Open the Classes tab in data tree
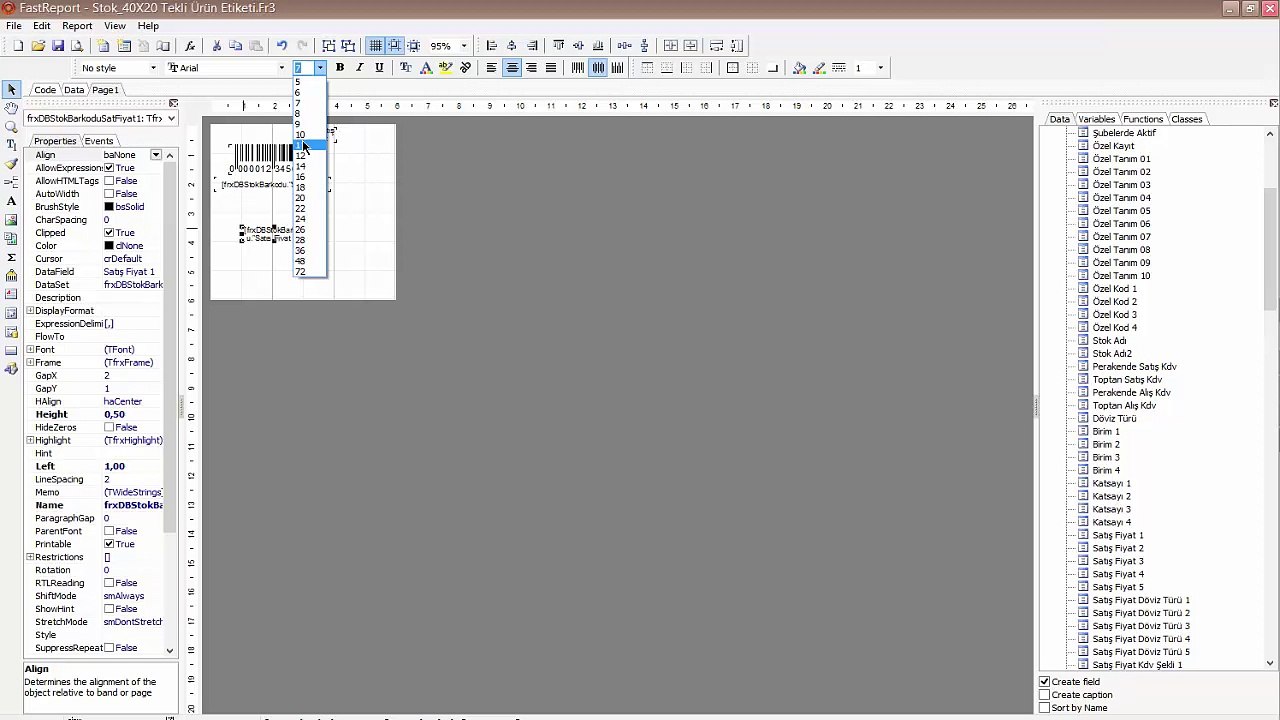The image size is (1280, 720). [1187, 119]
